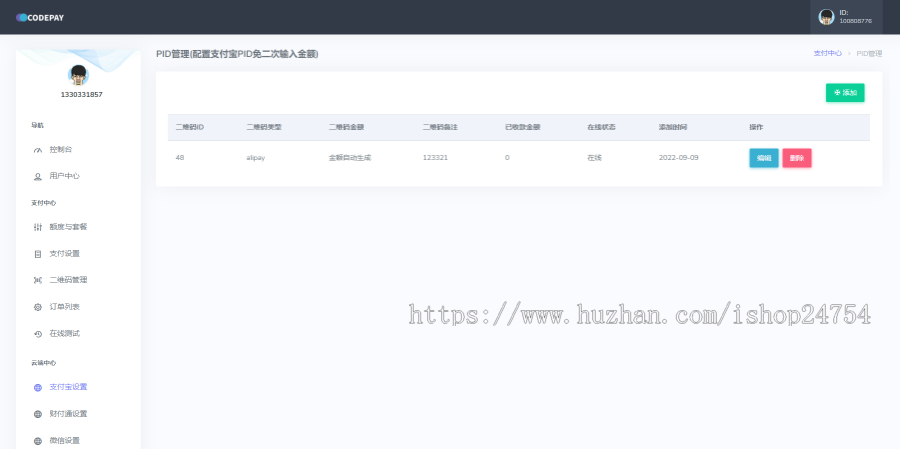Image resolution: width=900 pixels, height=449 pixels.
Task: Click the sidebar profile avatar picture
Action: [x=78, y=75]
